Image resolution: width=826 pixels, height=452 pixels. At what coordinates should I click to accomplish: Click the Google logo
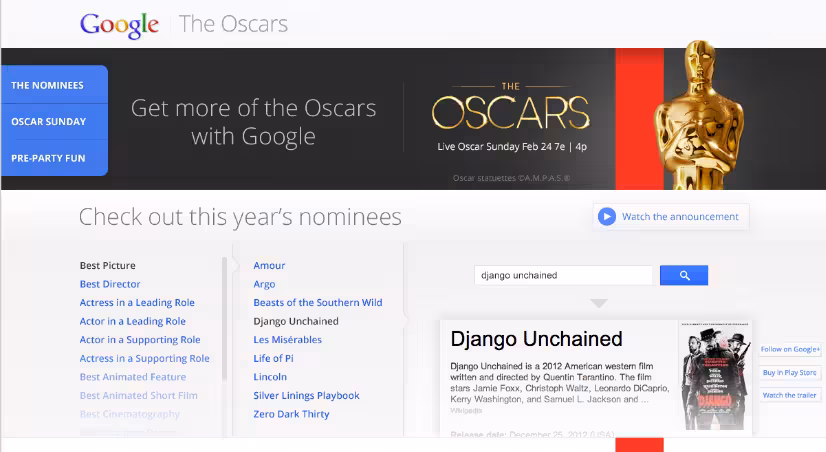(120, 25)
